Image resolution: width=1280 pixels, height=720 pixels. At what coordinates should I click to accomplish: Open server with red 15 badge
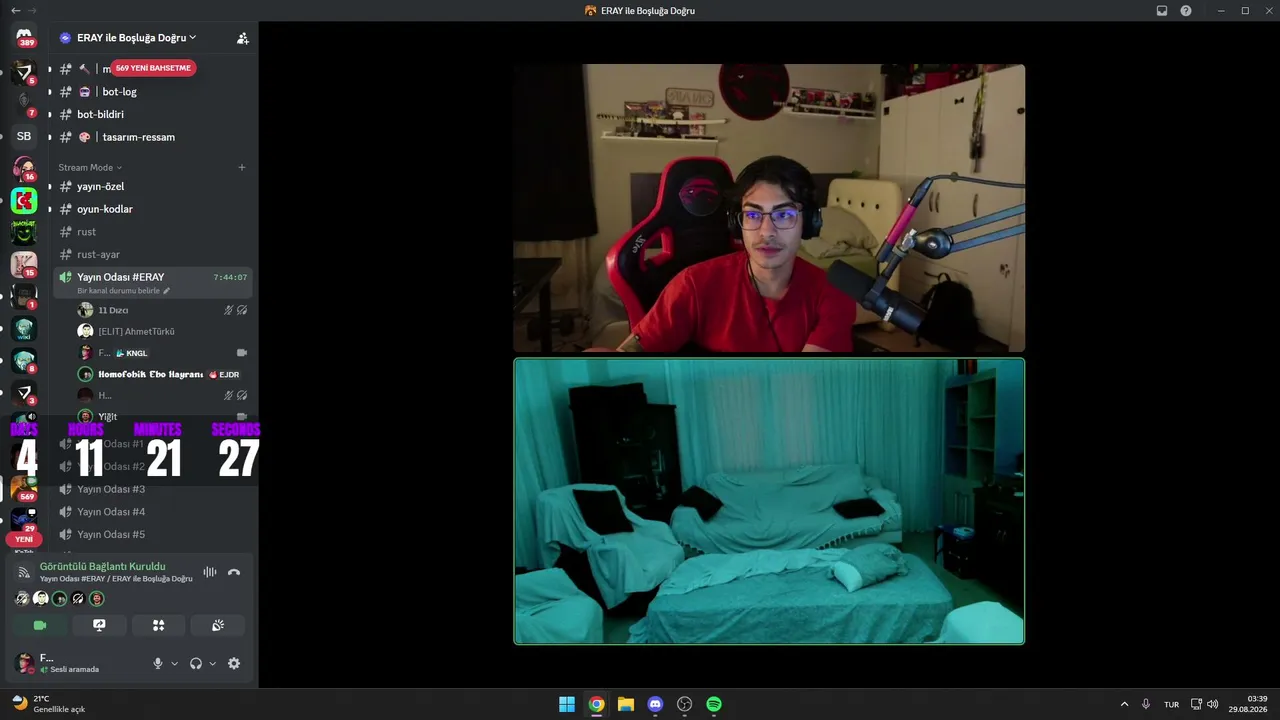coord(24,264)
